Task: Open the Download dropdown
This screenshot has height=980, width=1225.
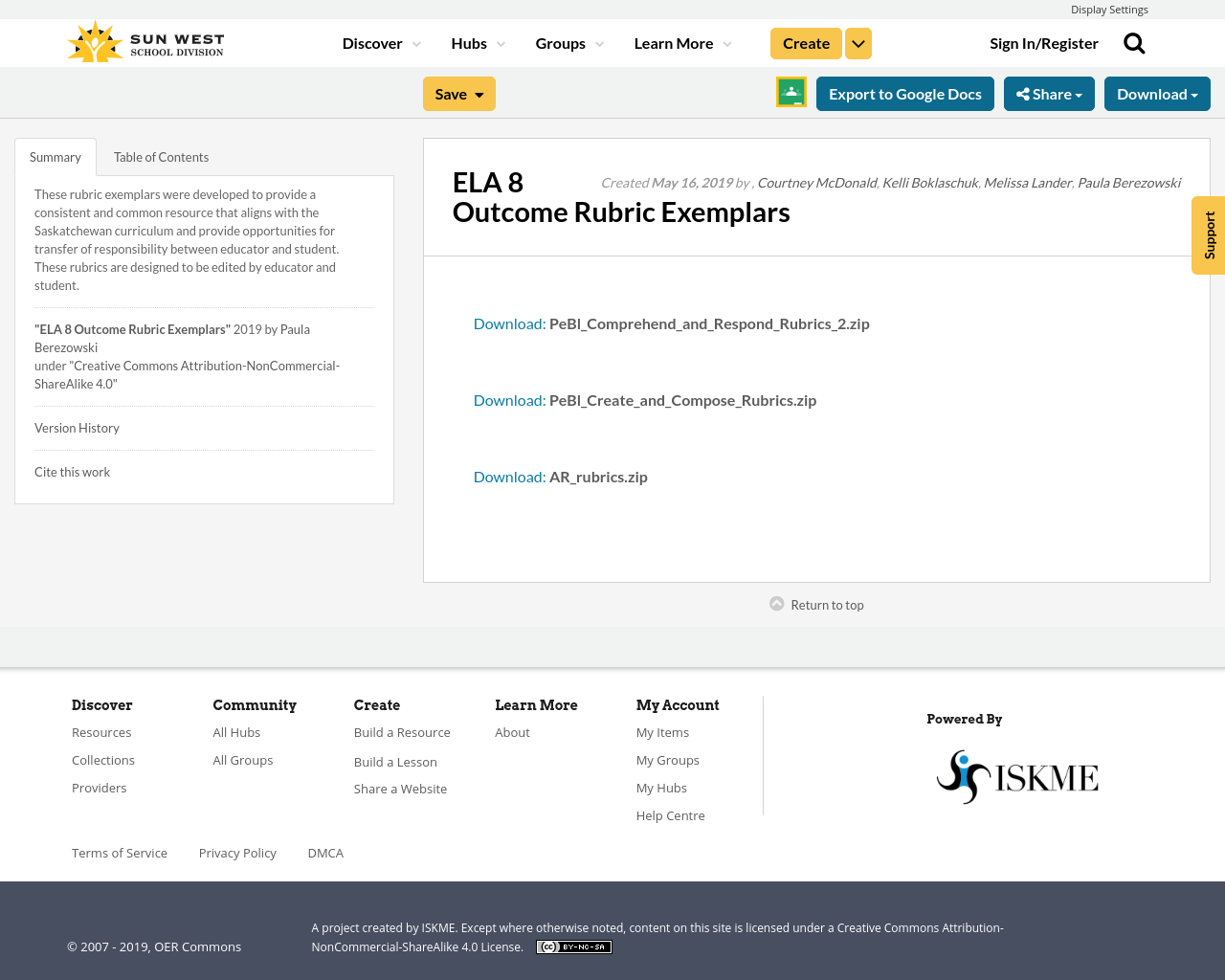Action: tap(1157, 93)
